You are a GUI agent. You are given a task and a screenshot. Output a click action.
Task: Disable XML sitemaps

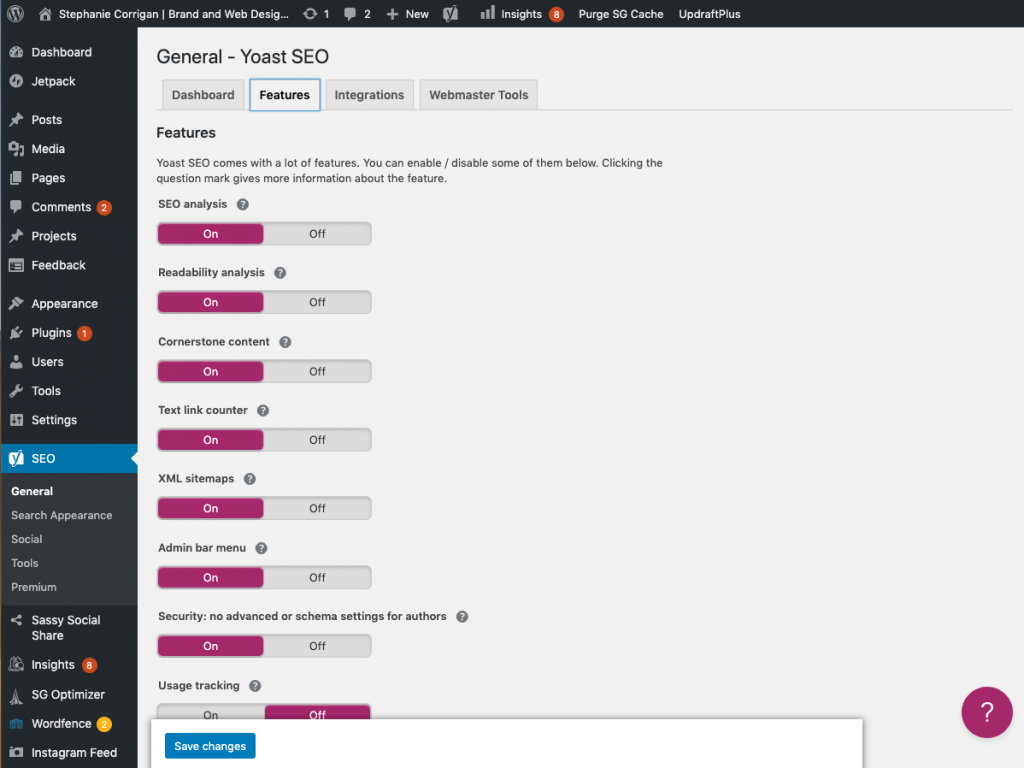pos(317,508)
